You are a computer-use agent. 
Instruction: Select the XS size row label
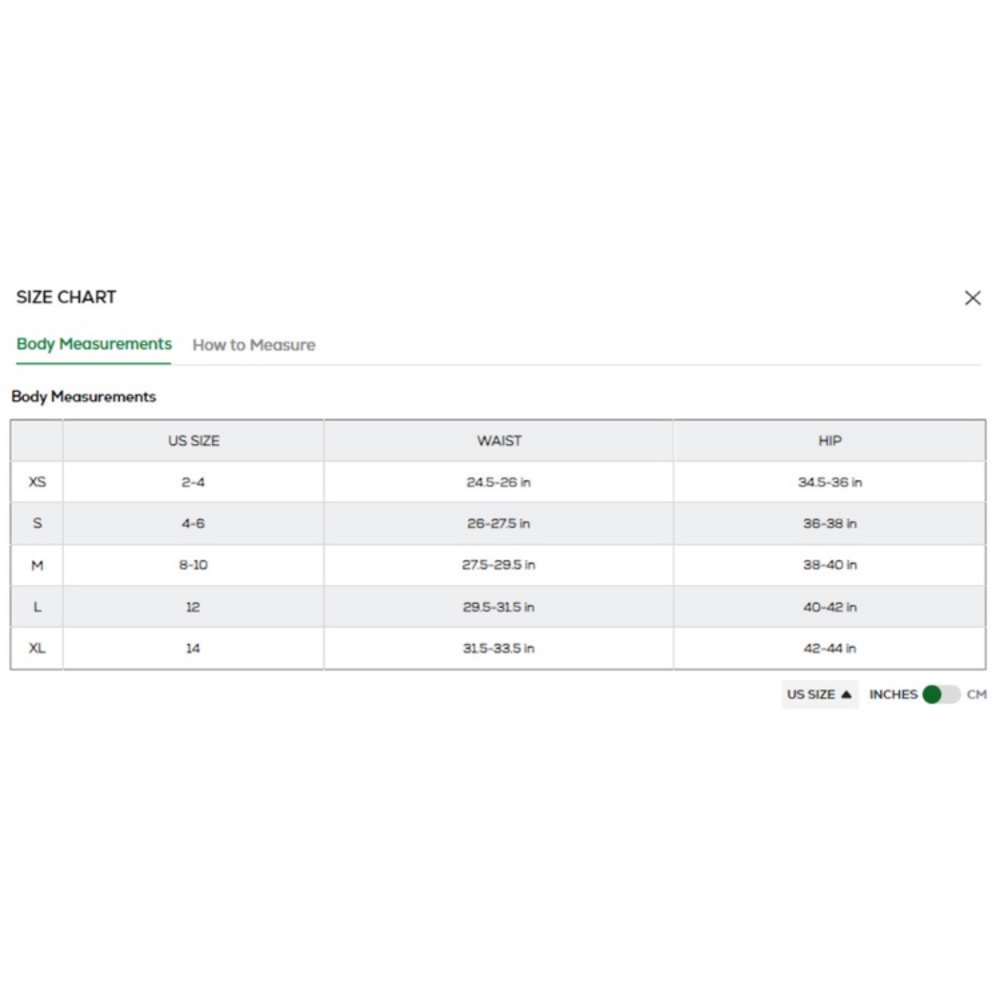click(37, 482)
